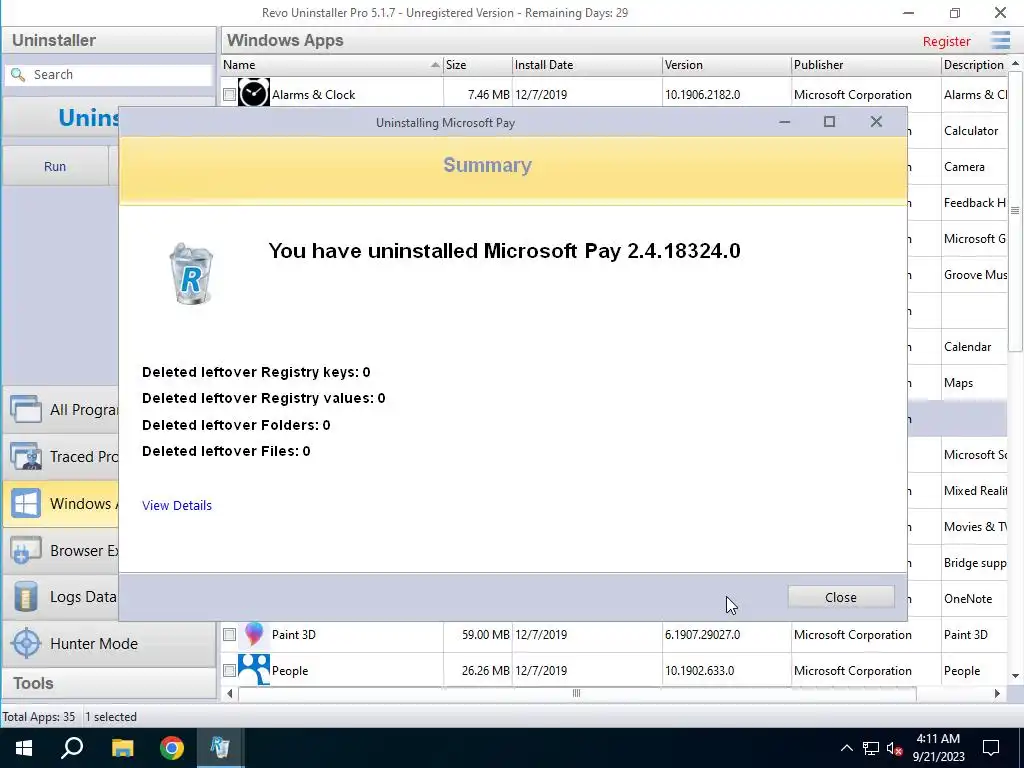
Task: Click the vertical scrollbar down arrow
Action: click(1015, 676)
